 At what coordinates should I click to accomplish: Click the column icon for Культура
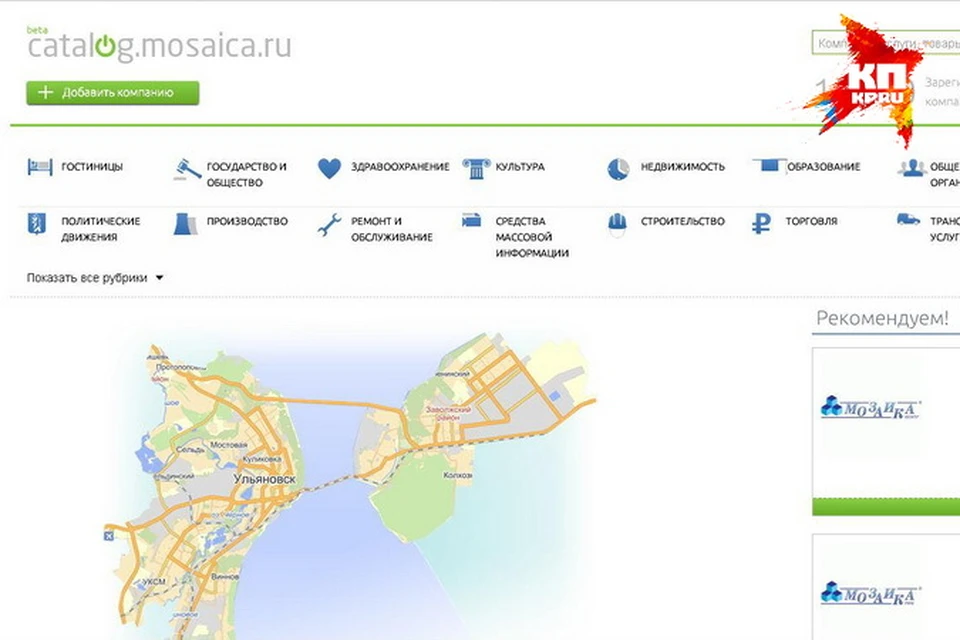(474, 167)
